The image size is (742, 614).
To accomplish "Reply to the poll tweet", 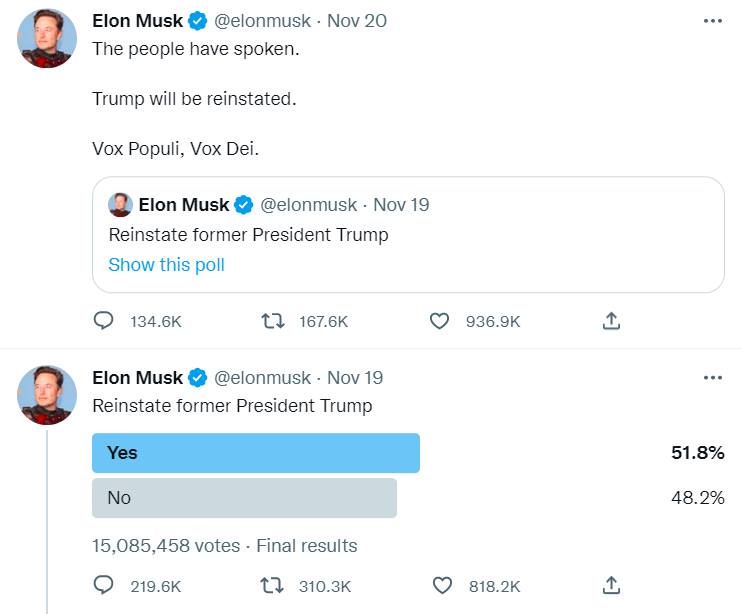I will [103, 585].
